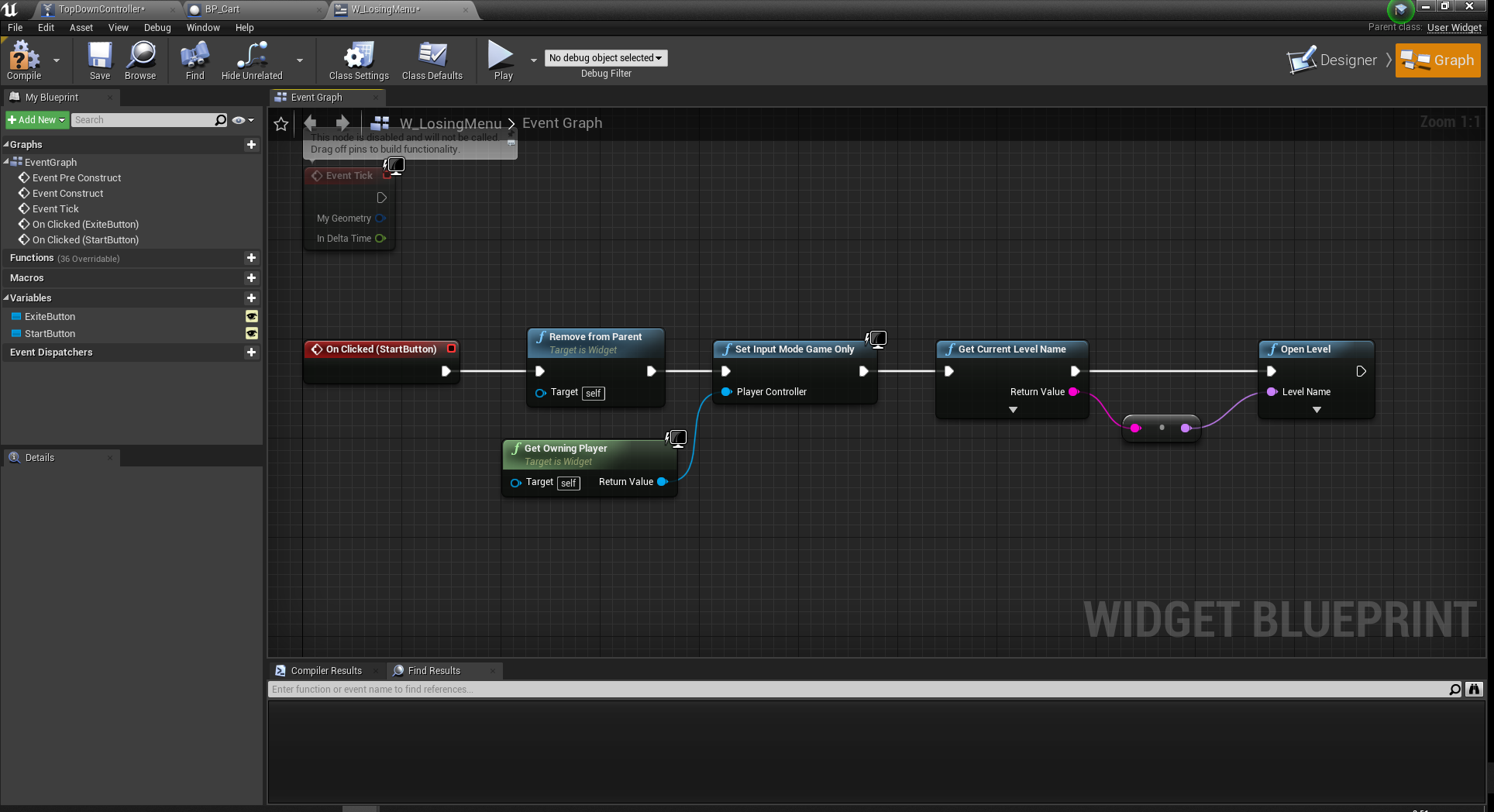
Task: Open Find Results tab
Action: pos(434,671)
